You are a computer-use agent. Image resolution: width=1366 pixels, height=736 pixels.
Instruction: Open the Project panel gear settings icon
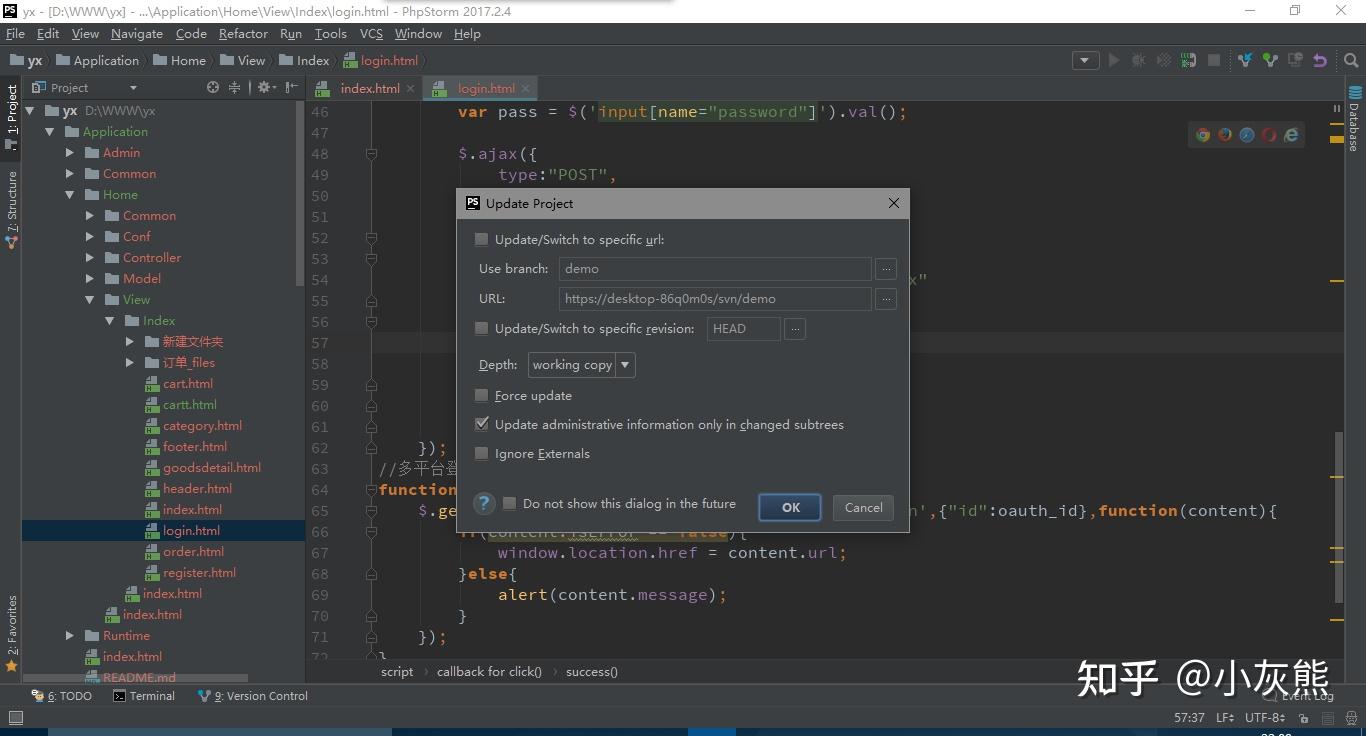coord(264,88)
